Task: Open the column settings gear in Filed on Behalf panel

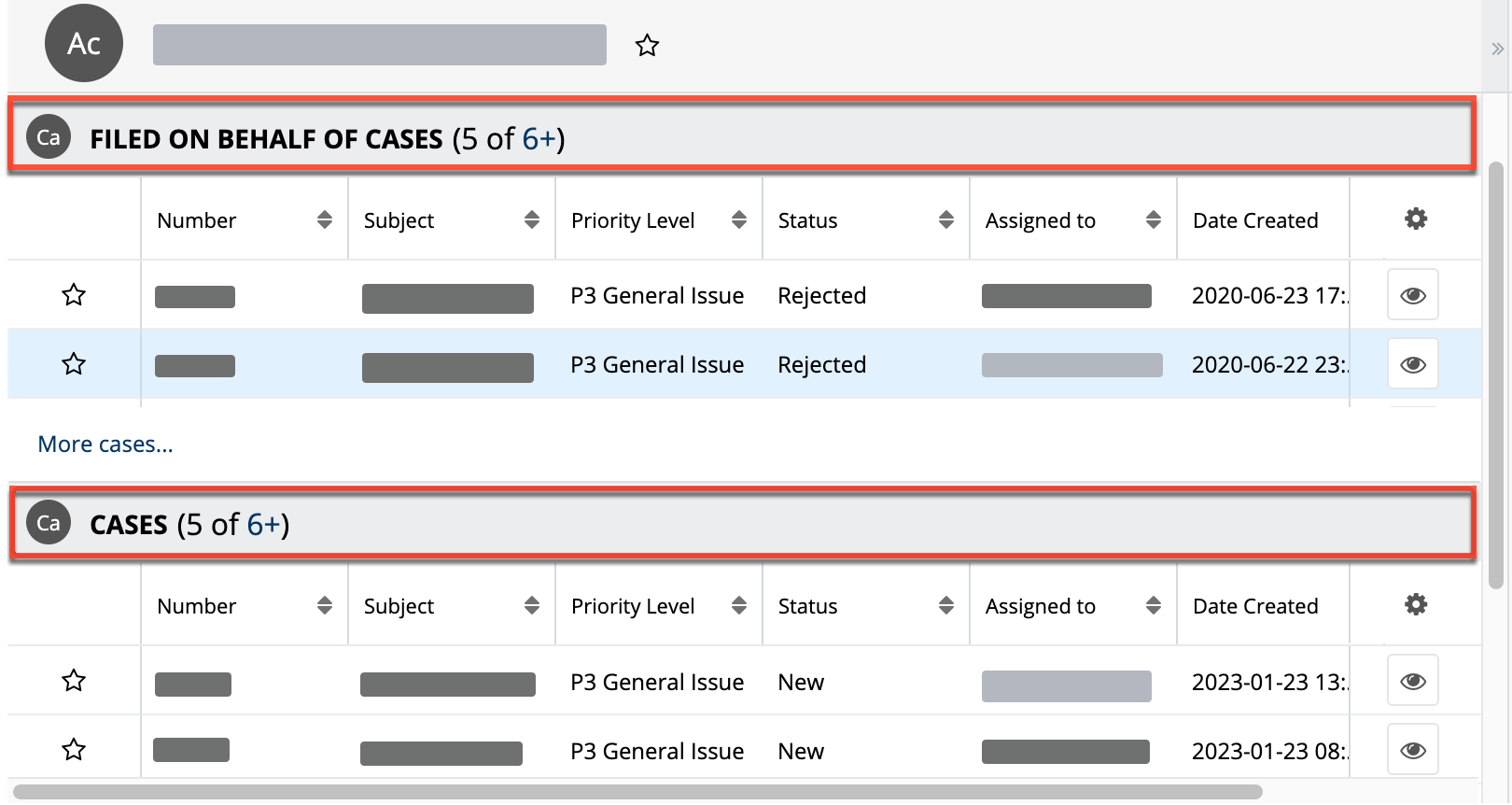Action: pyautogui.click(x=1415, y=218)
